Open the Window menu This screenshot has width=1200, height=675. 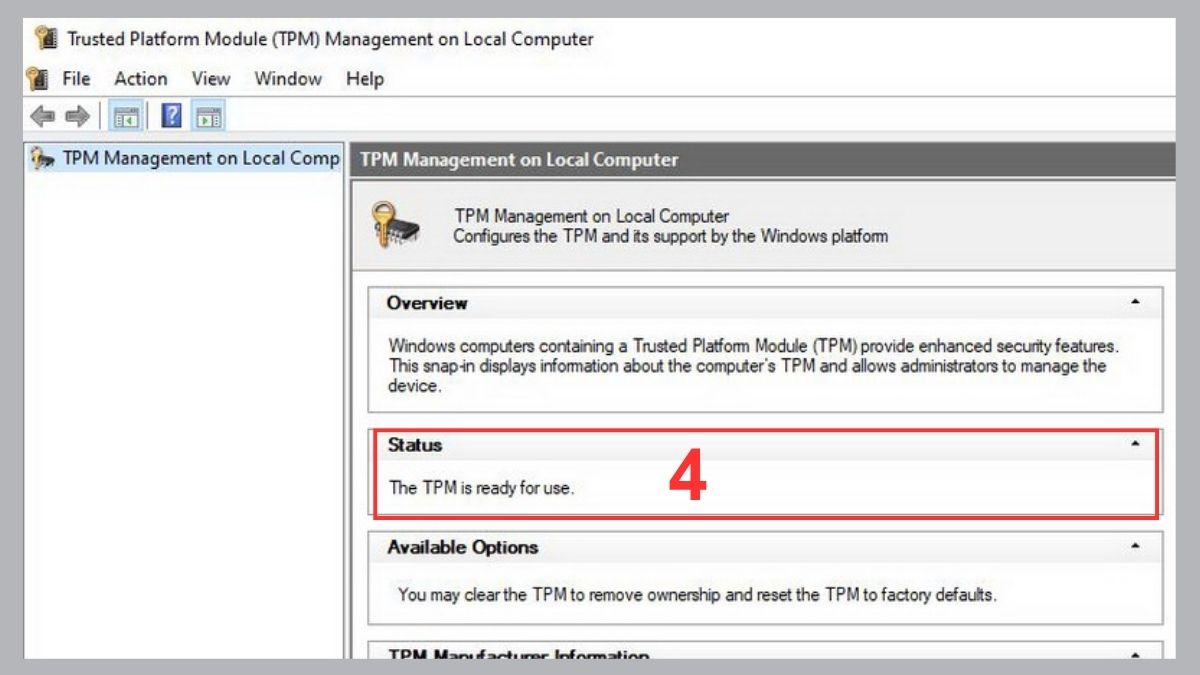(x=287, y=78)
